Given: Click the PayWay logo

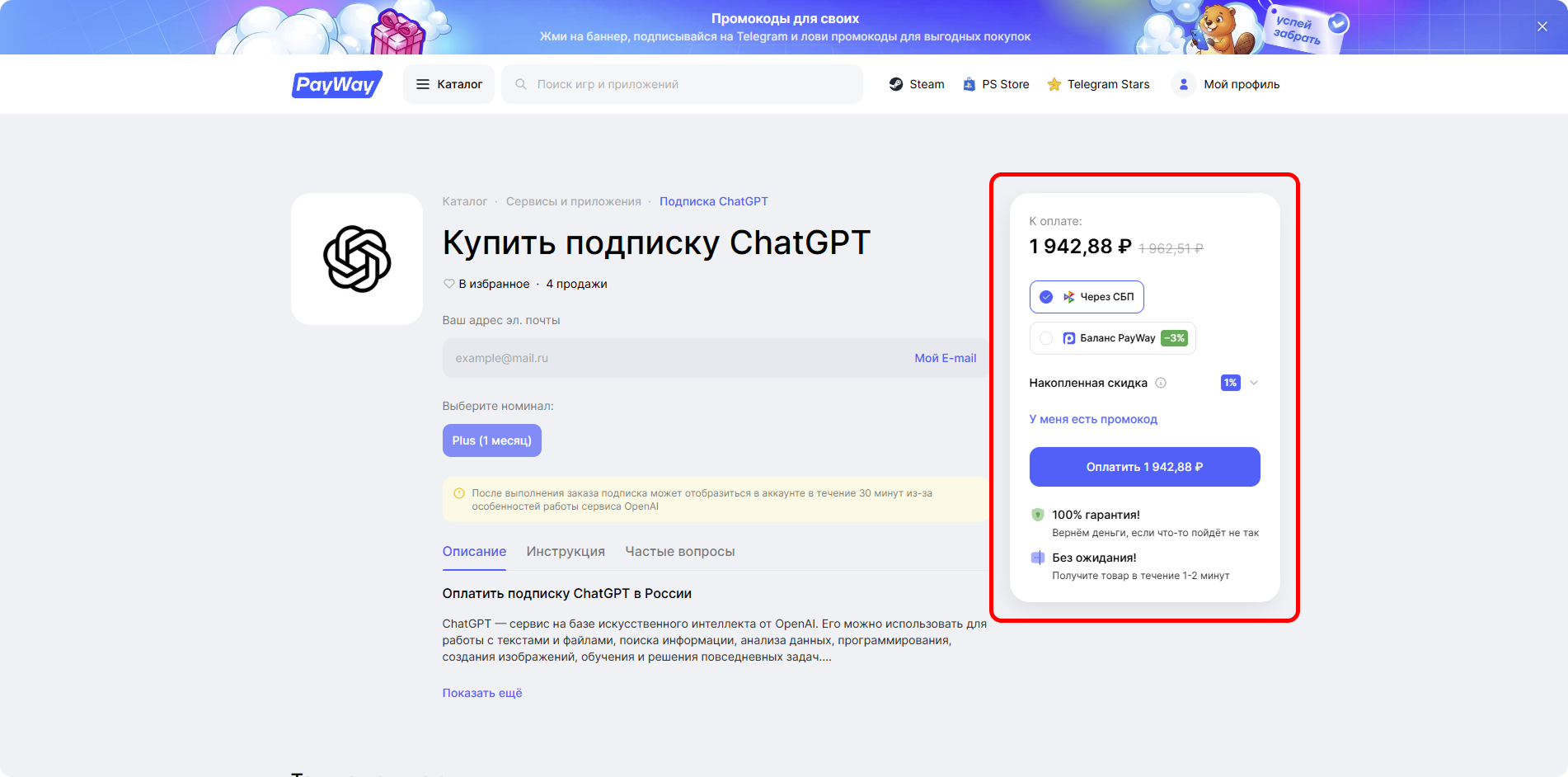Looking at the screenshot, I should (x=337, y=84).
